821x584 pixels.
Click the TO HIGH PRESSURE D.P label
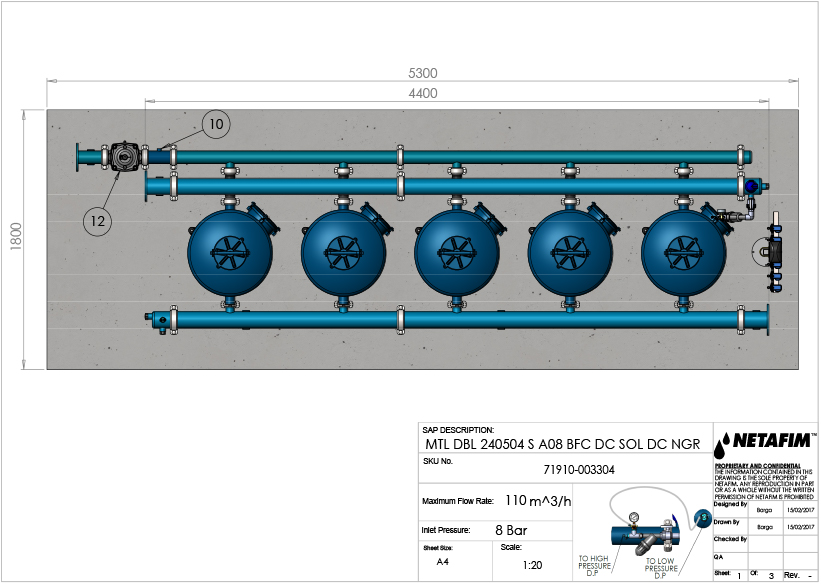tap(596, 564)
